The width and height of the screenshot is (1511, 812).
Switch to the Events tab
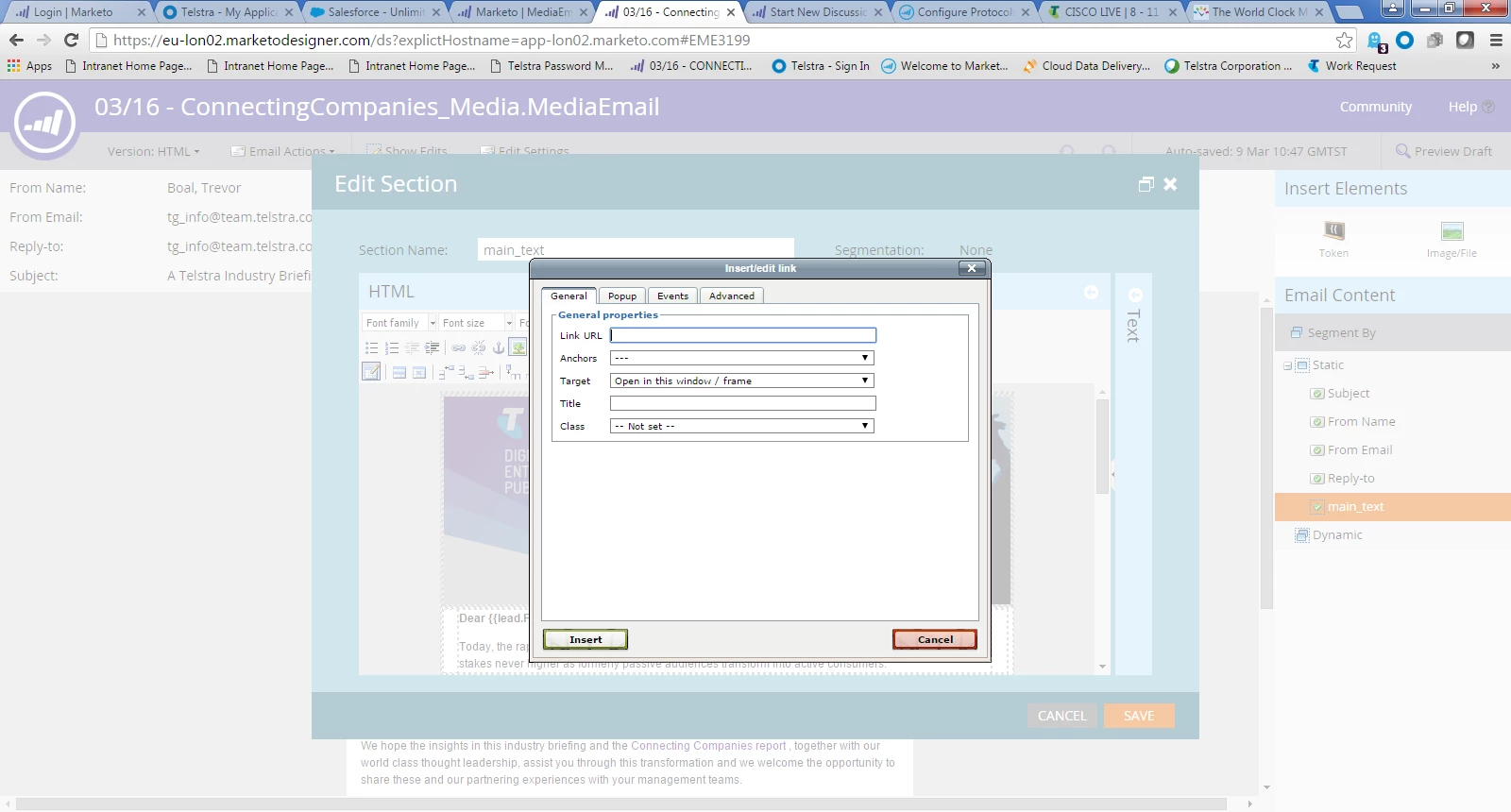[672, 296]
